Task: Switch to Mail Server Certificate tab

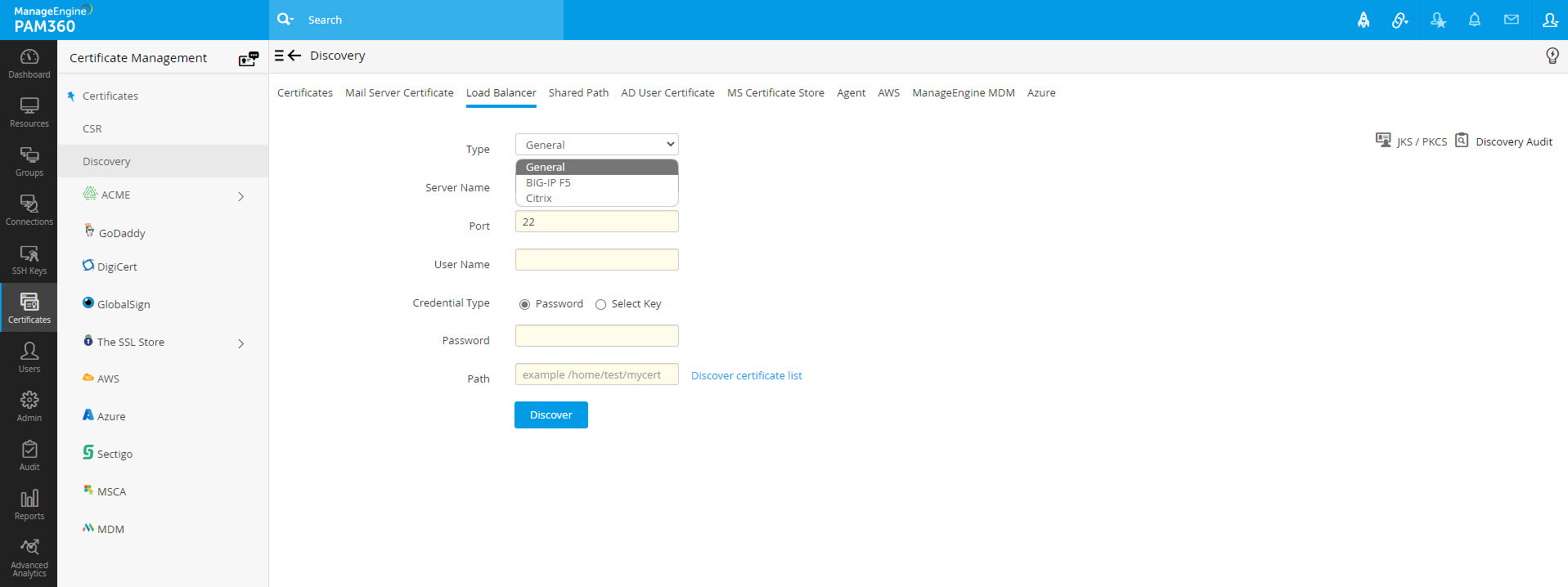Action: [x=399, y=92]
